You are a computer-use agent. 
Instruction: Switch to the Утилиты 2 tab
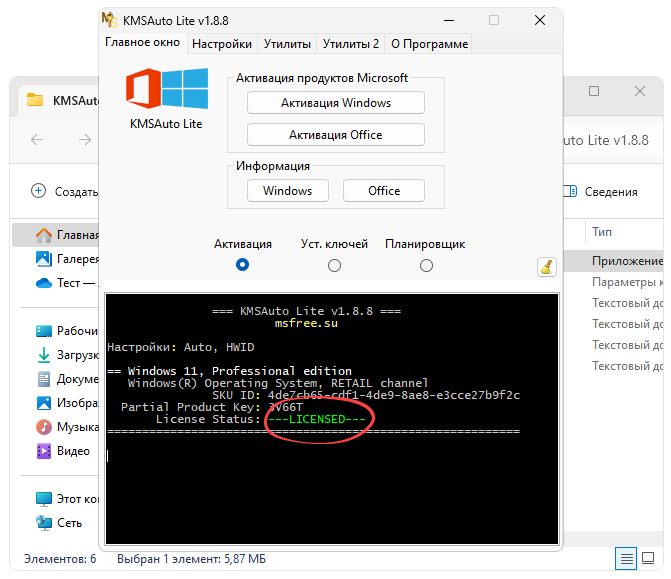tap(350, 44)
